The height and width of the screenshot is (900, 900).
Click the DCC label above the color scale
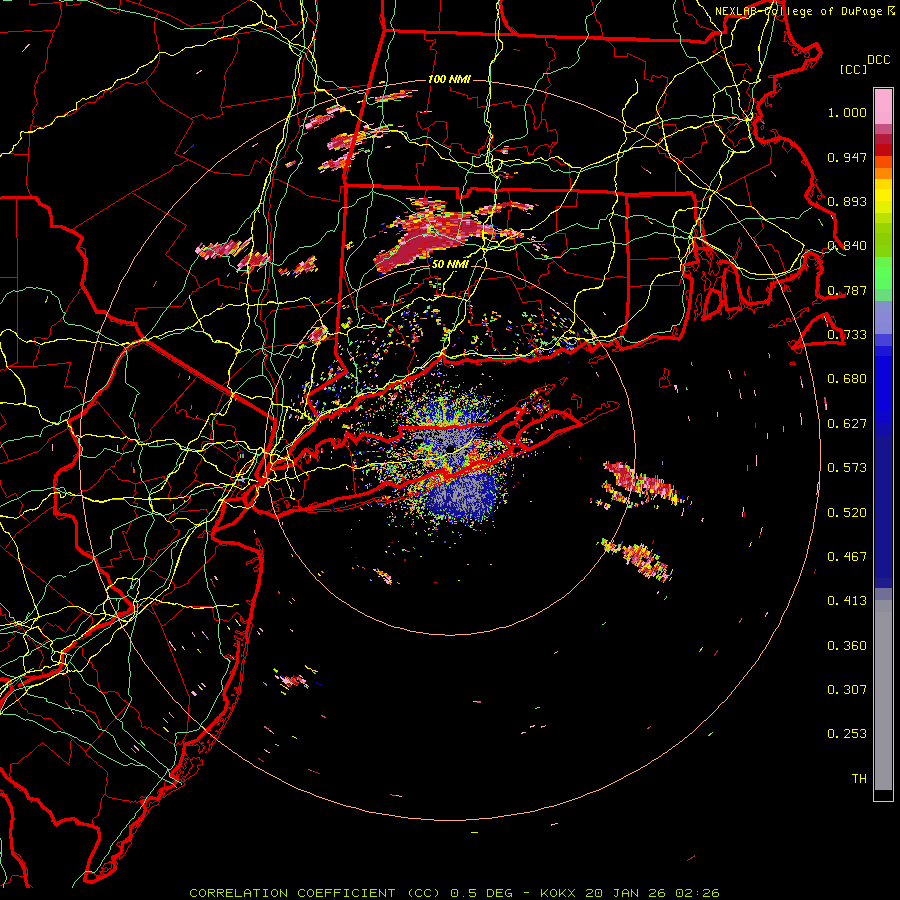tap(878, 60)
